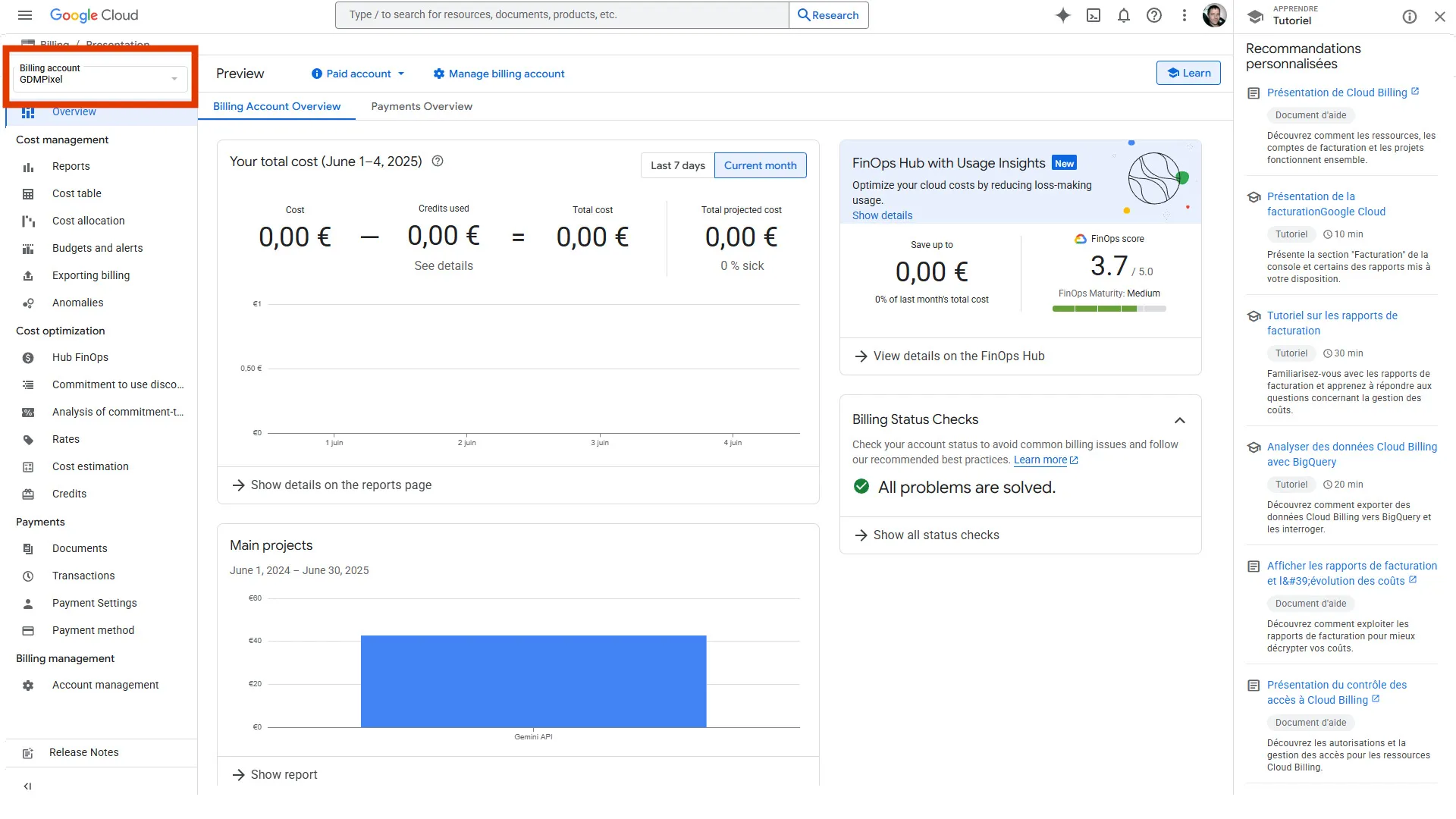Click the Exporting billing upload icon
1456x819 pixels.
[x=28, y=276]
